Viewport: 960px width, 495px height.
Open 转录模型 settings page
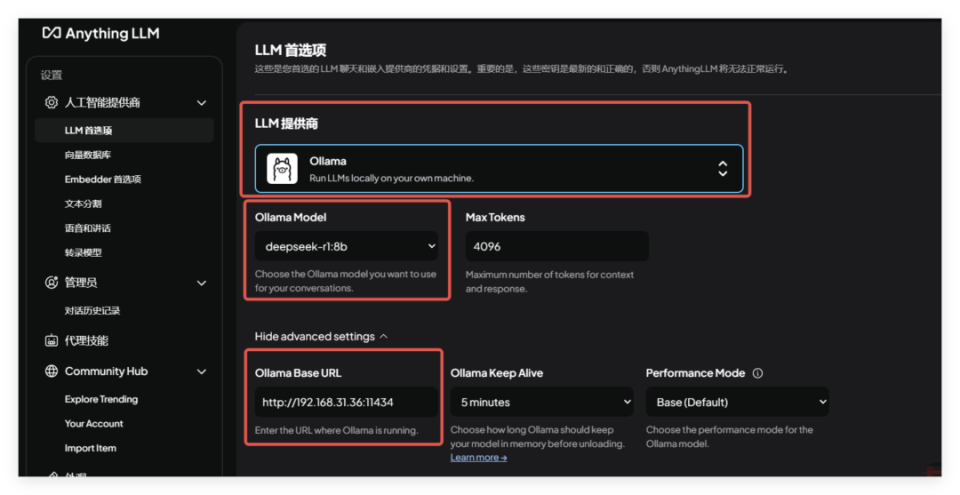click(83, 253)
